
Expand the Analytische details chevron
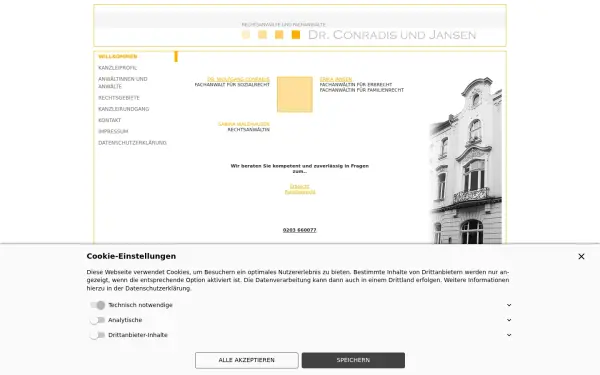(509, 320)
